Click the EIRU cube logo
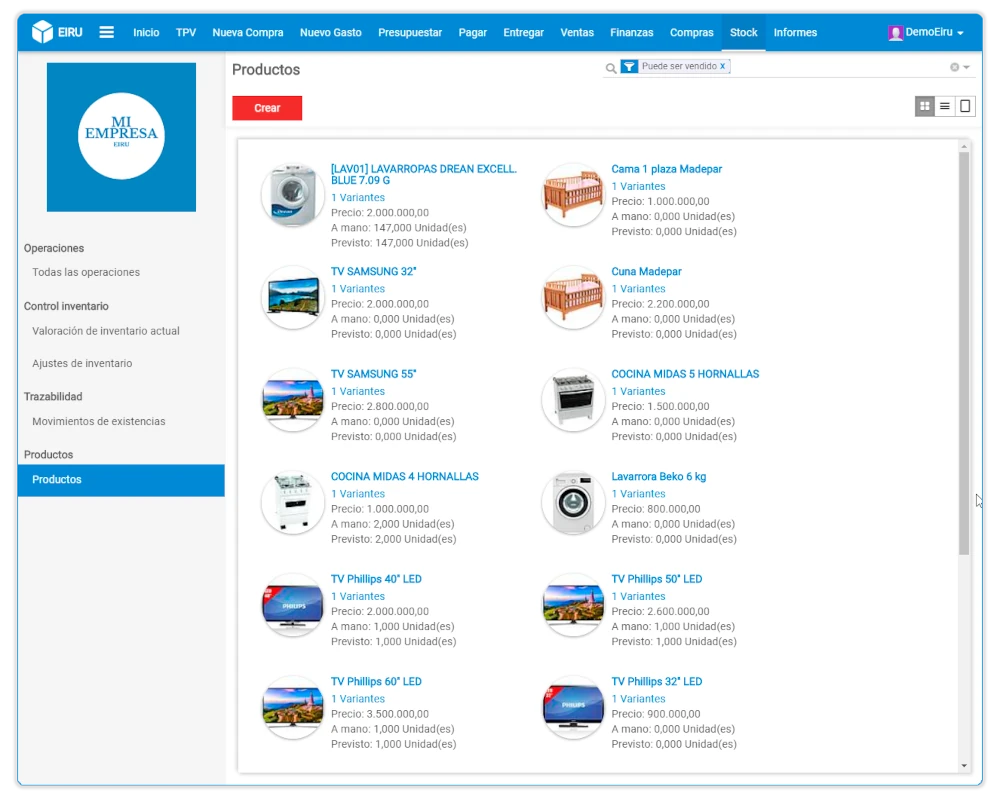This screenshot has height=799, width=1000. click(x=42, y=32)
